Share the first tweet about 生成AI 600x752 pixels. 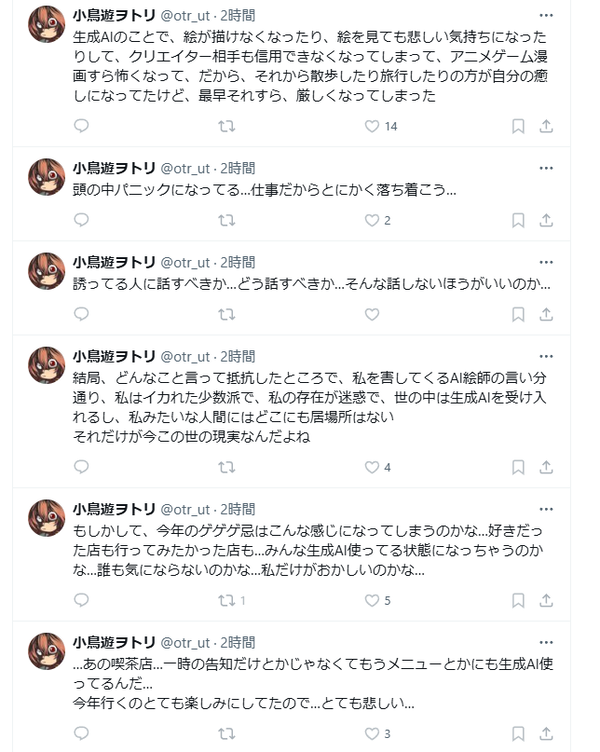pyautogui.click(x=546, y=126)
